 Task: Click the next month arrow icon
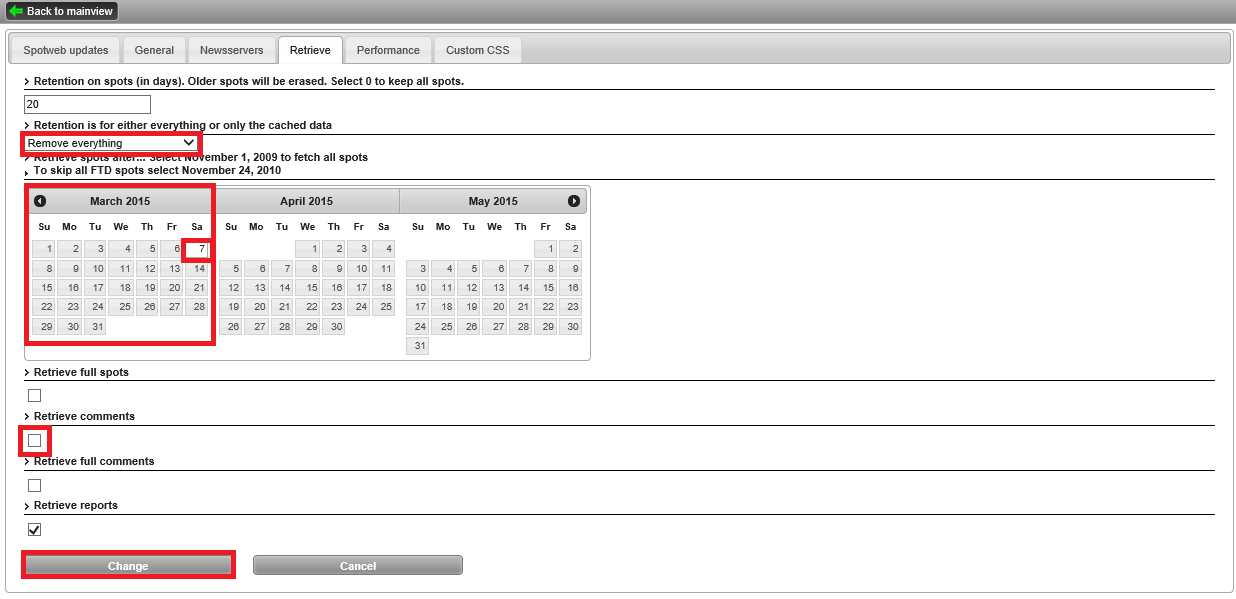(x=574, y=201)
